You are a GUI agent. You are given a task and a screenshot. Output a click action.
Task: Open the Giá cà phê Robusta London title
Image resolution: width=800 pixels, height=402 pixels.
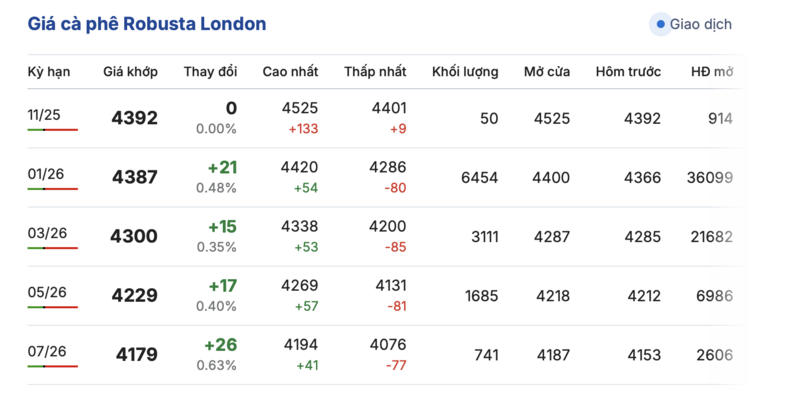[x=147, y=23]
